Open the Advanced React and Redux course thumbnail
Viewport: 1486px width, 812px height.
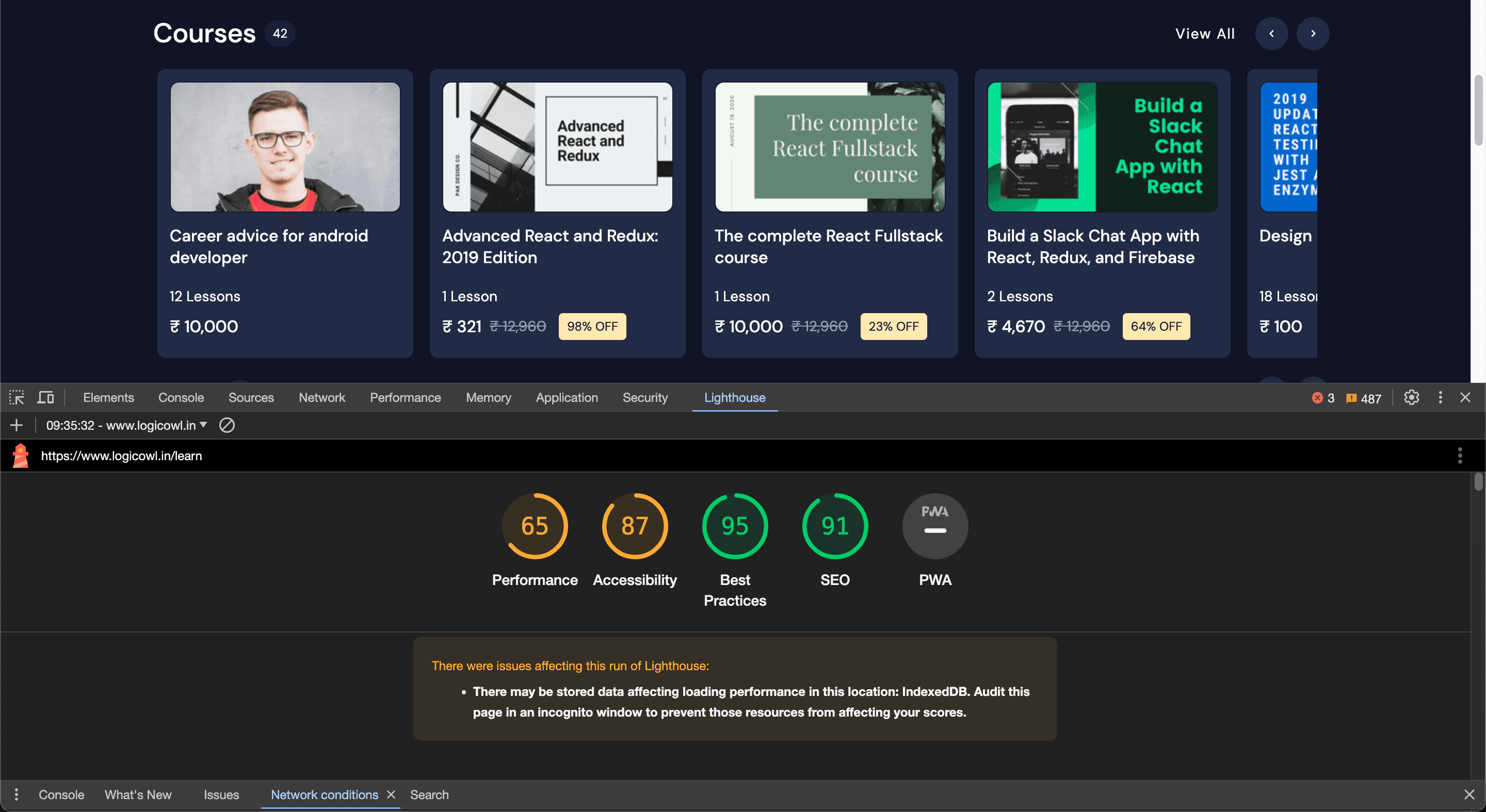pyautogui.click(x=557, y=147)
